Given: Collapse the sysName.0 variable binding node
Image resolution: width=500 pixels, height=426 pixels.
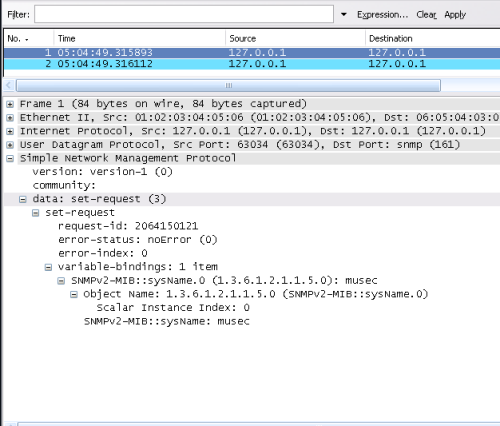Looking at the screenshot, I should 61,281.
